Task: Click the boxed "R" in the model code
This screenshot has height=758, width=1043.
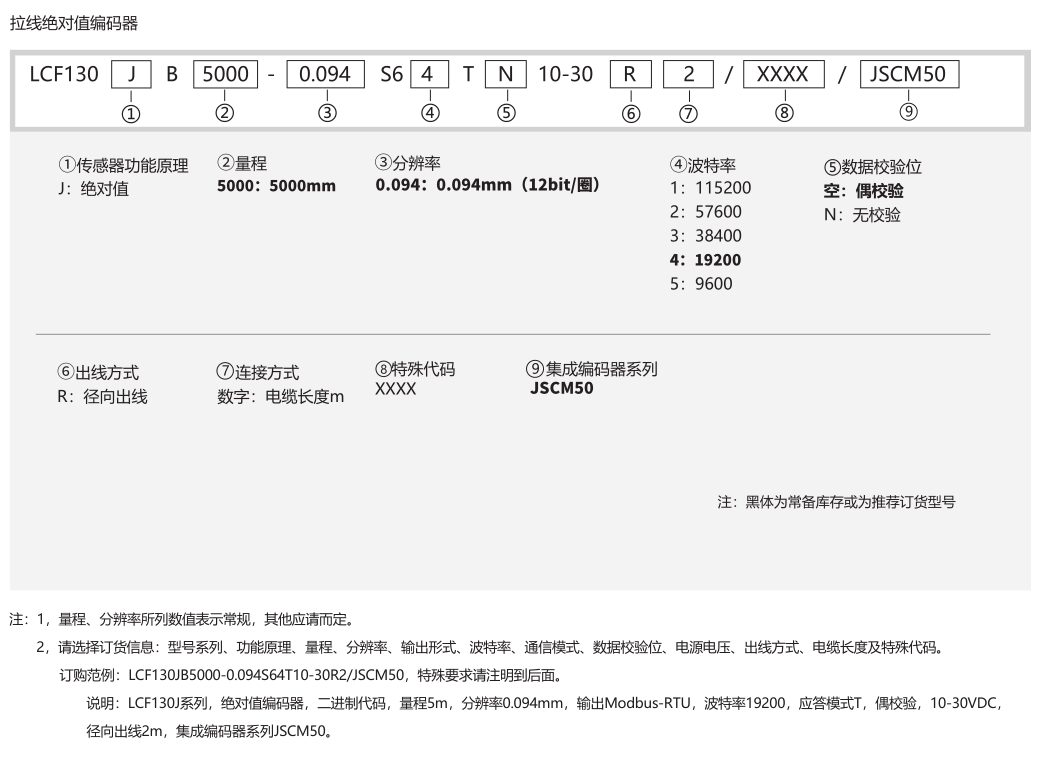Action: [631, 74]
